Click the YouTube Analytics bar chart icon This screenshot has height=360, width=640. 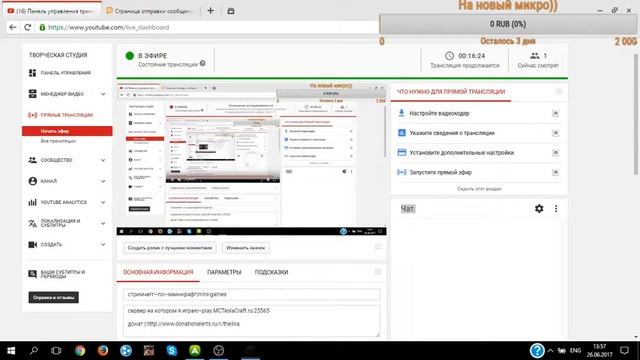click(x=32, y=202)
